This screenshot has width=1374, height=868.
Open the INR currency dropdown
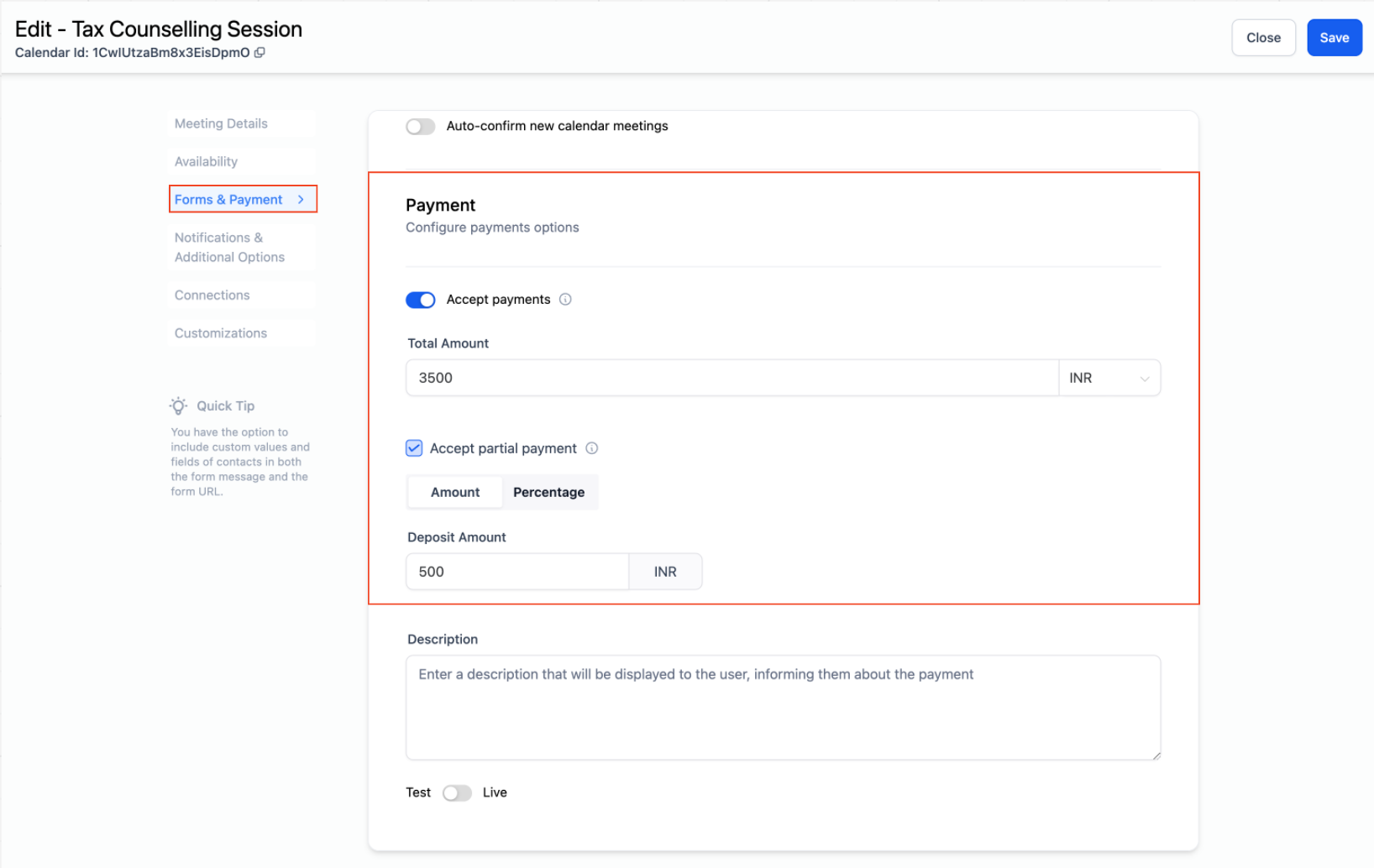pyautogui.click(x=1109, y=379)
